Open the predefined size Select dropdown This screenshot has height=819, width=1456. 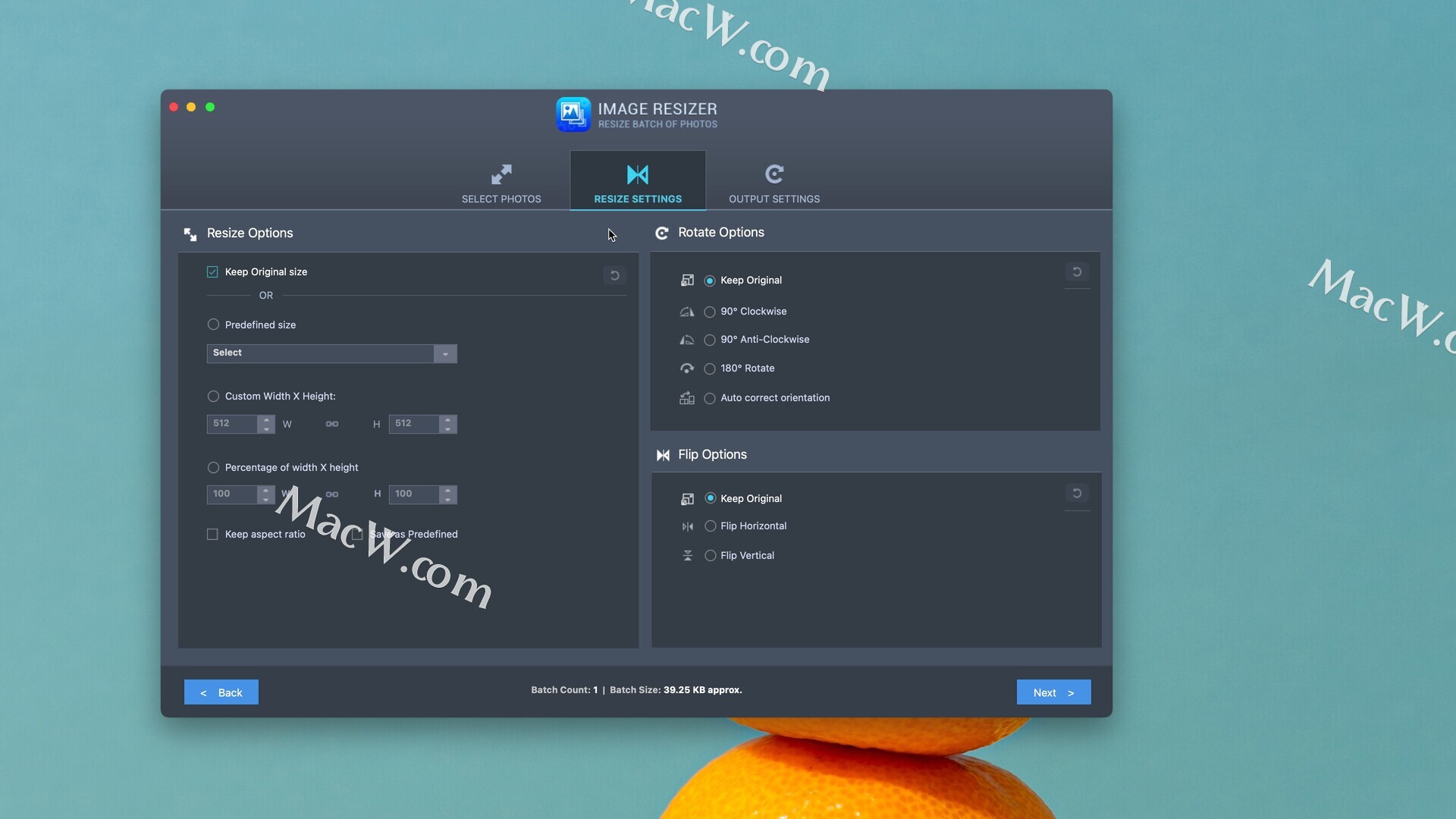pyautogui.click(x=331, y=353)
